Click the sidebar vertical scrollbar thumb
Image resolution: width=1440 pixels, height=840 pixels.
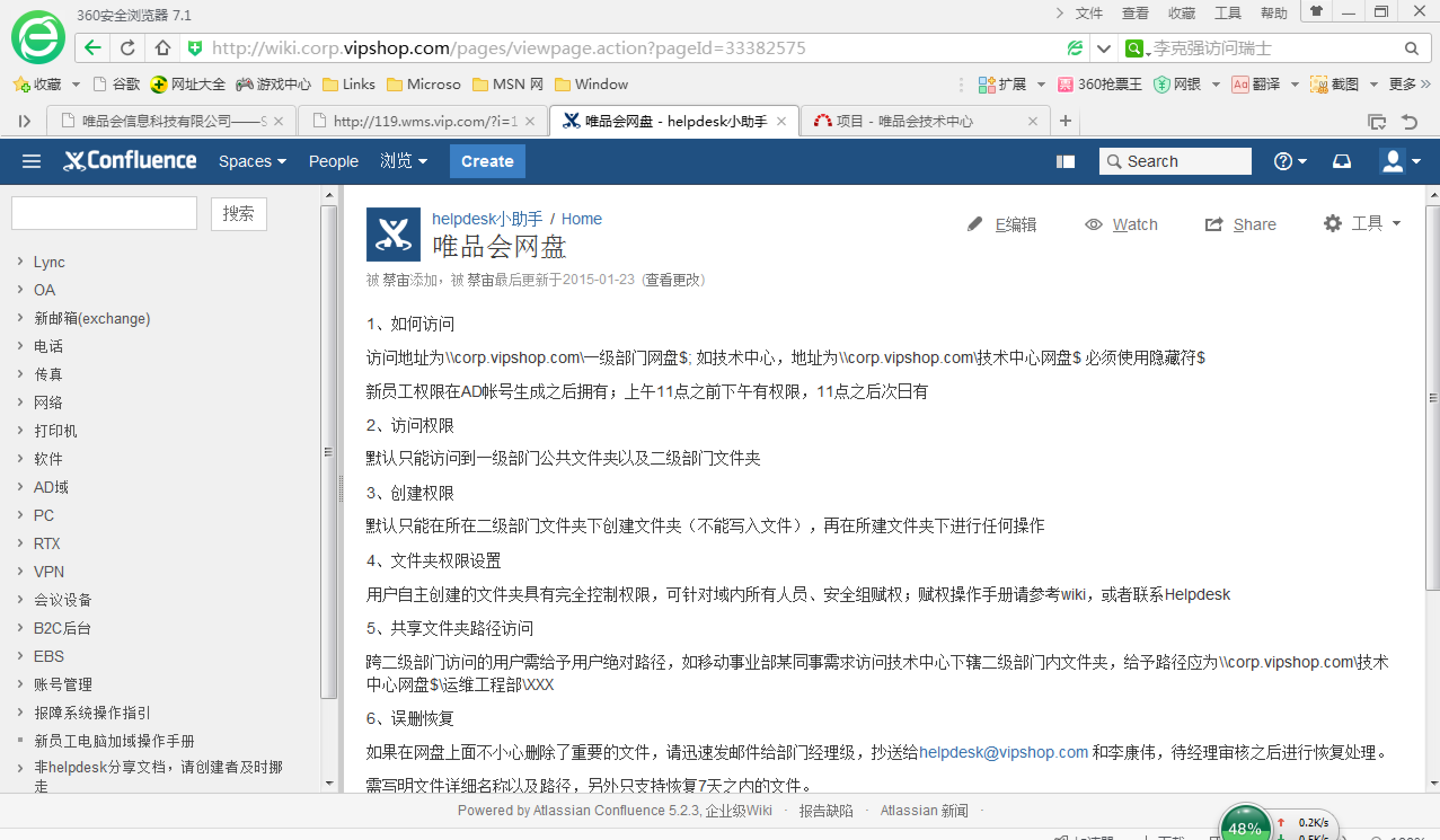point(329,452)
